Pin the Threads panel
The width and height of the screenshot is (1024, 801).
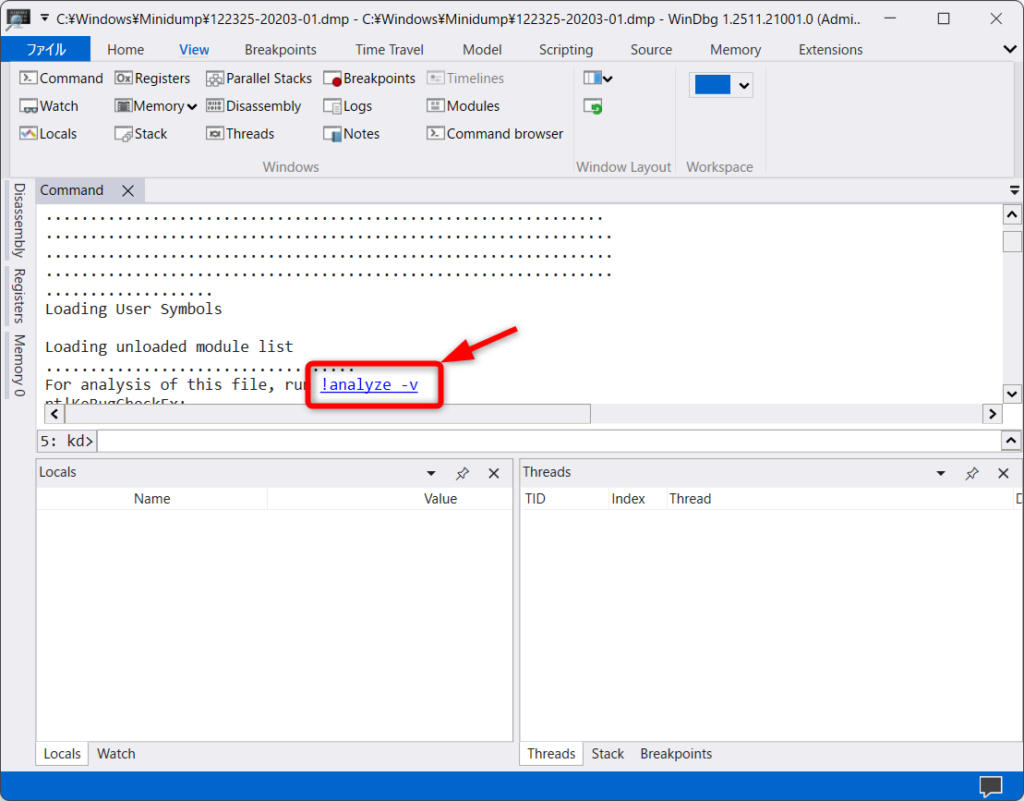[x=971, y=473]
